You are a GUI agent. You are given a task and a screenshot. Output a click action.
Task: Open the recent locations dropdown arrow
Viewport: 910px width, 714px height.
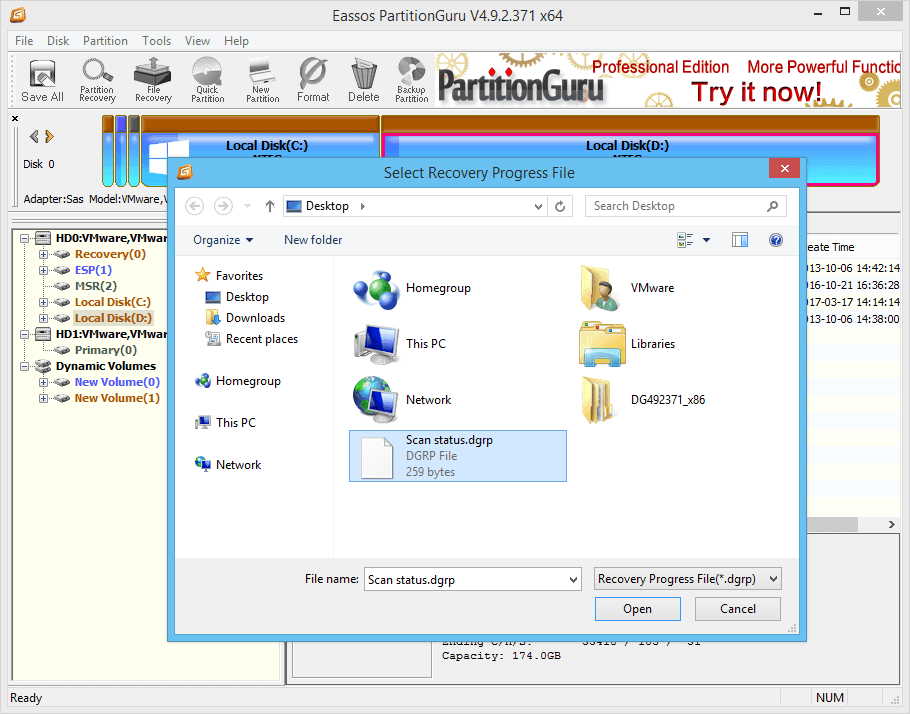point(247,206)
